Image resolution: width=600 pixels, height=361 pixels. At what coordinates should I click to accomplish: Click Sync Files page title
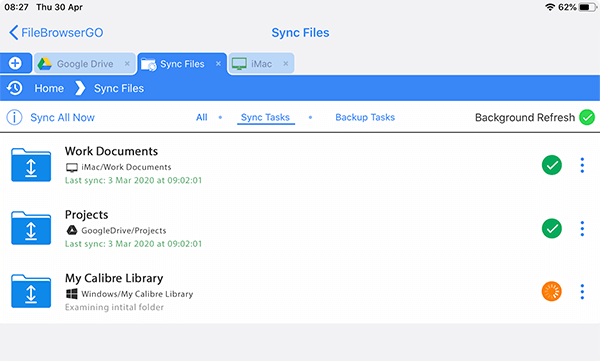coord(300,33)
